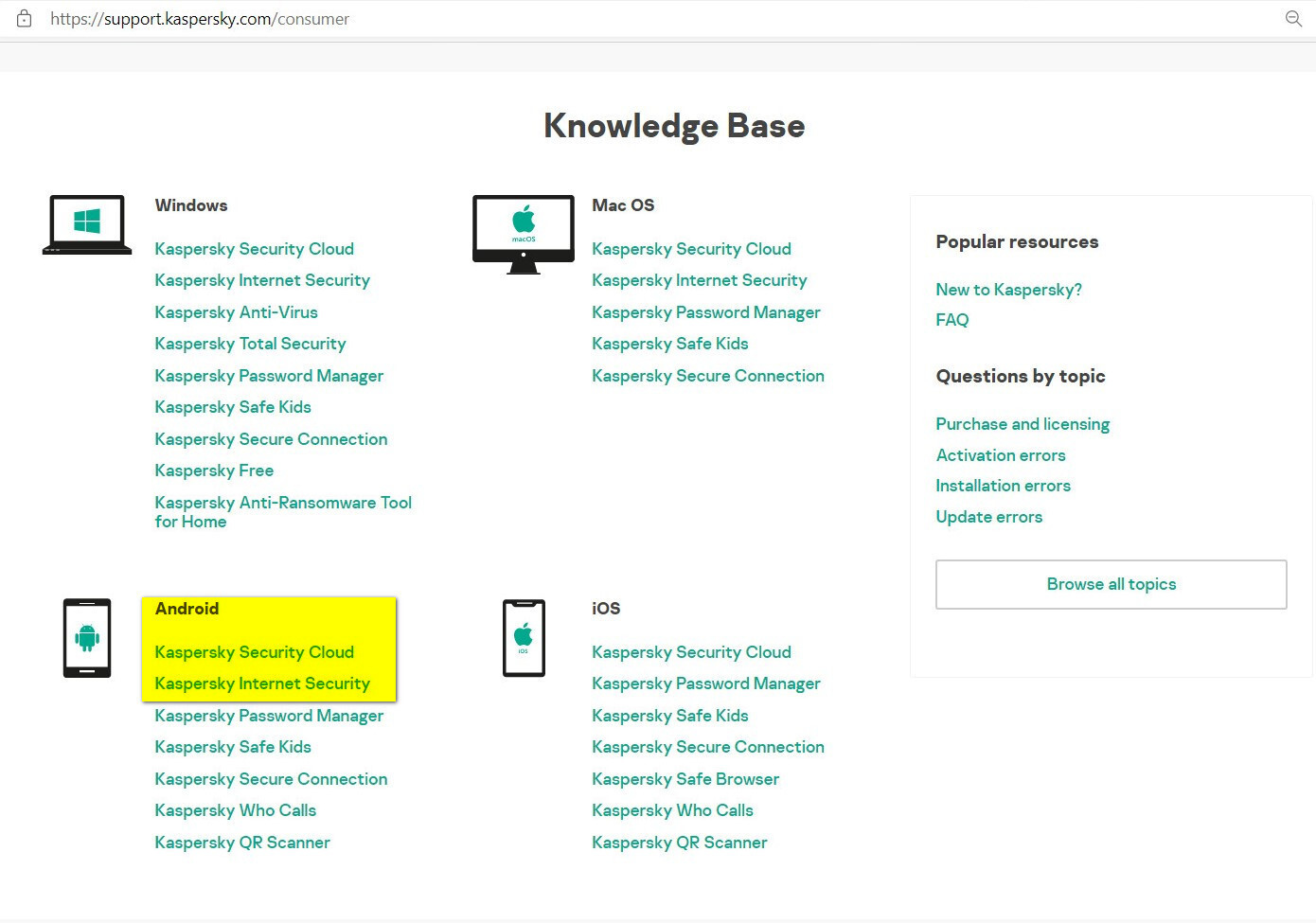1316x923 pixels.
Task: Open Mac OS Kaspersky Password Manager link
Action: pyautogui.click(x=706, y=312)
